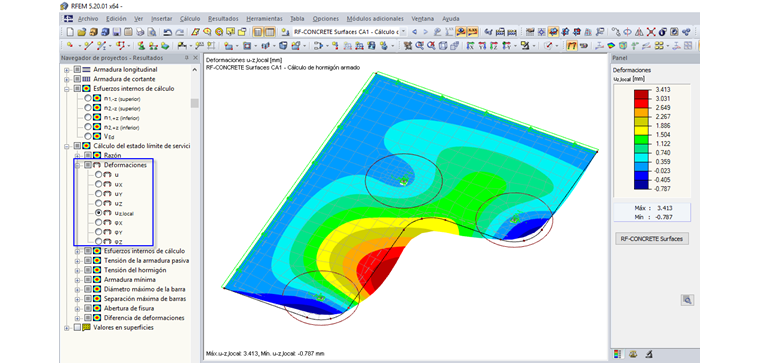760x363 pixels.
Task: Save the model with the floppy disk icon
Action: tap(117, 32)
